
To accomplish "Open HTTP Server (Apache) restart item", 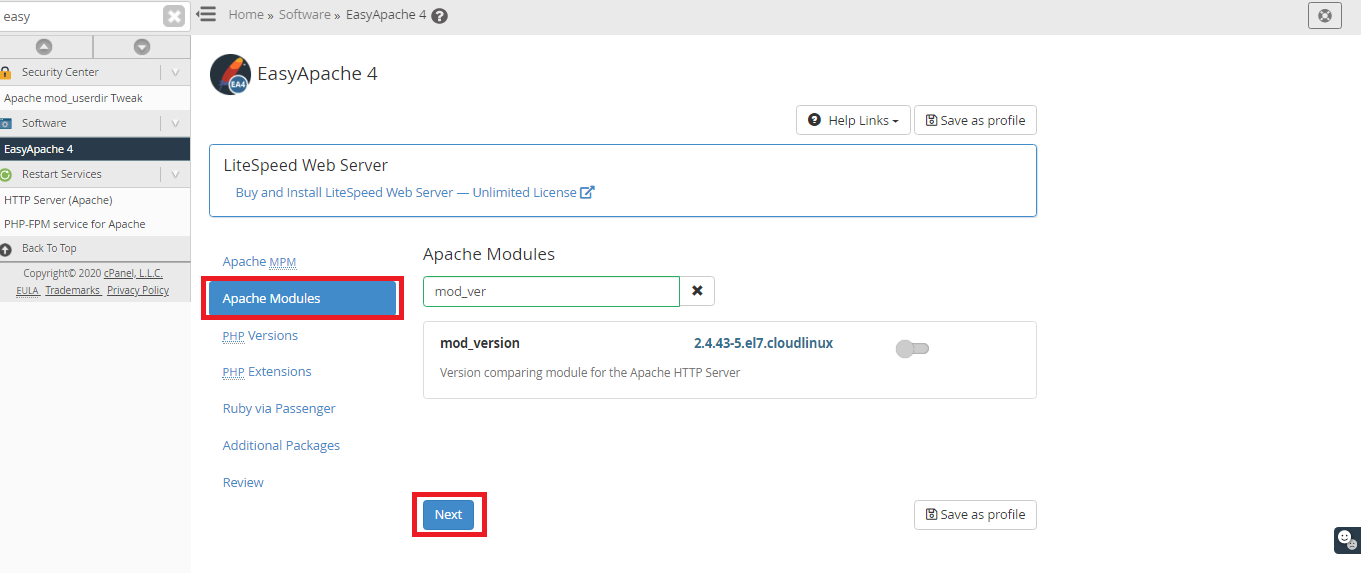I will point(58,200).
